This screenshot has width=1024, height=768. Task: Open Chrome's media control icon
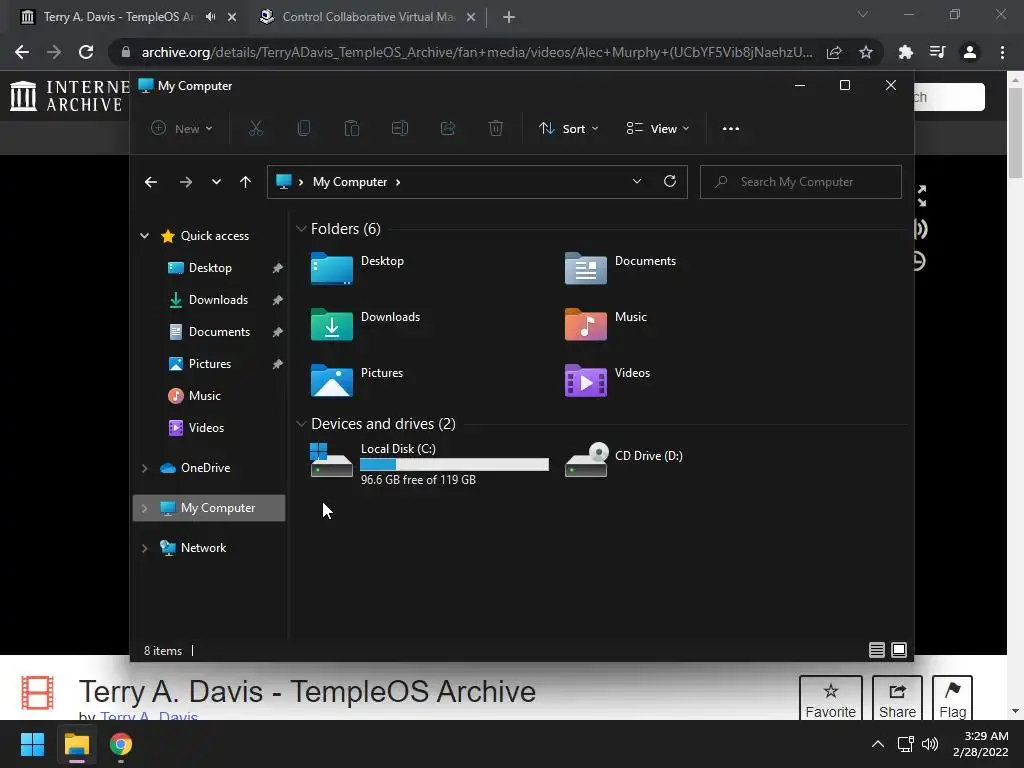938,52
